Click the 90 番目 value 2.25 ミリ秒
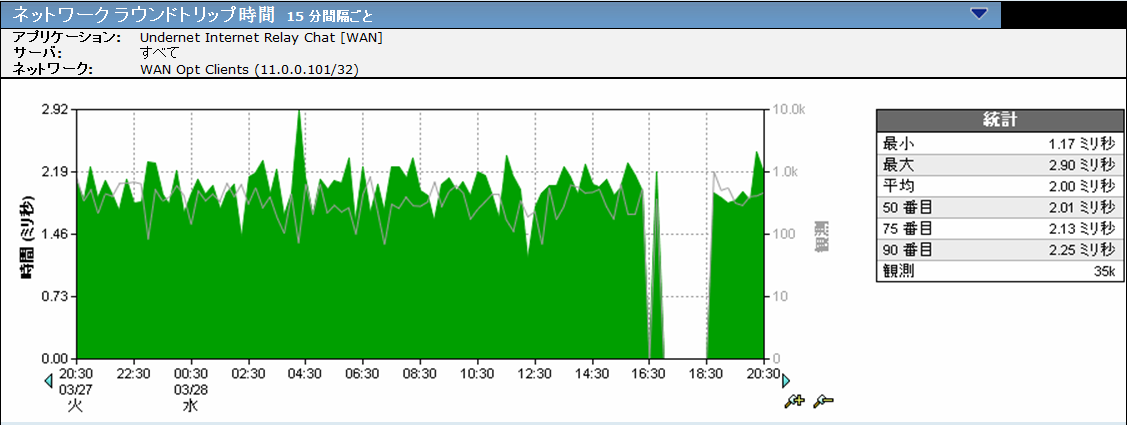Screen dimensions: 1127x425 1081,250
